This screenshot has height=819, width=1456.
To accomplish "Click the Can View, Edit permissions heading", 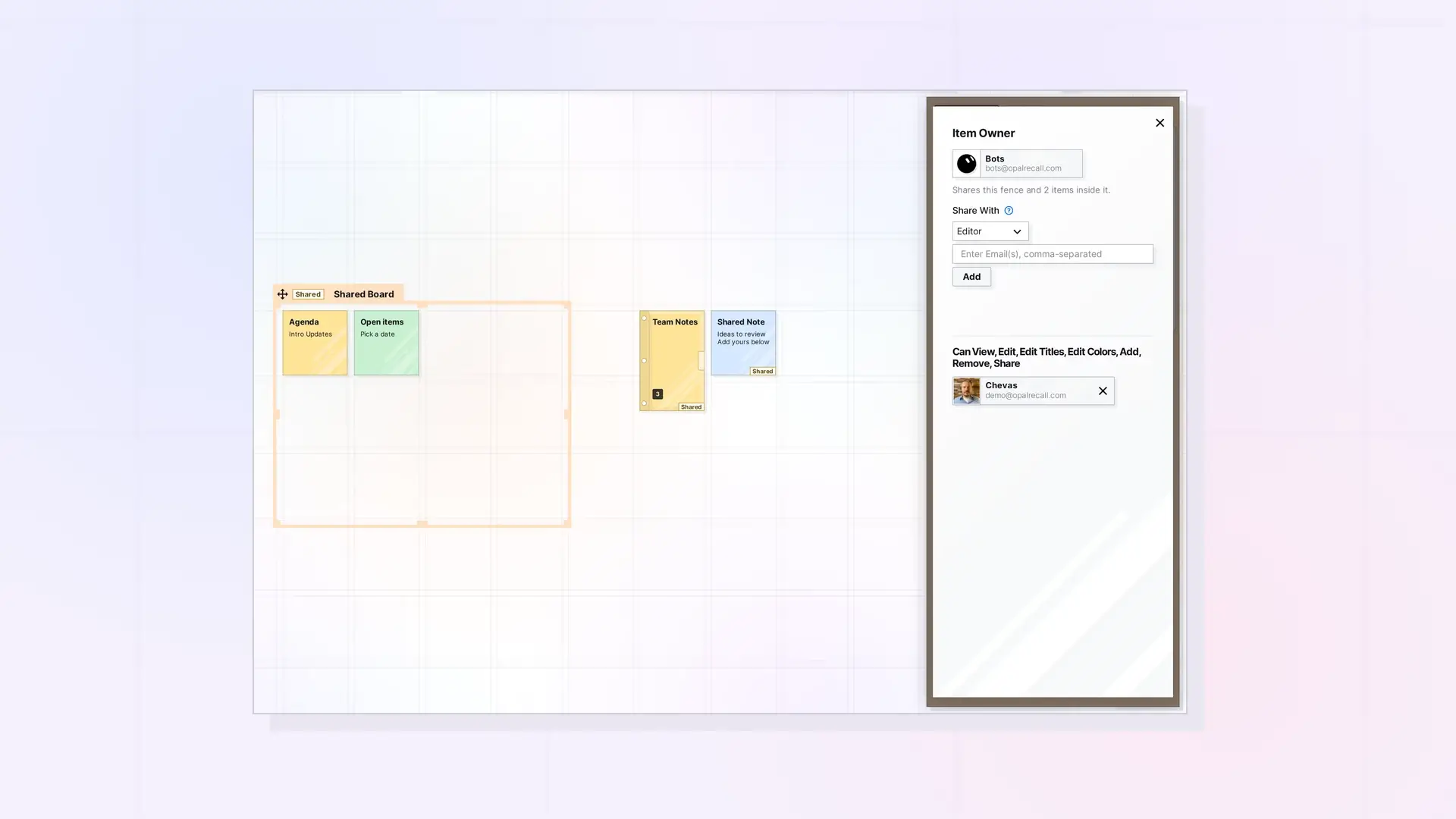I will (1046, 358).
